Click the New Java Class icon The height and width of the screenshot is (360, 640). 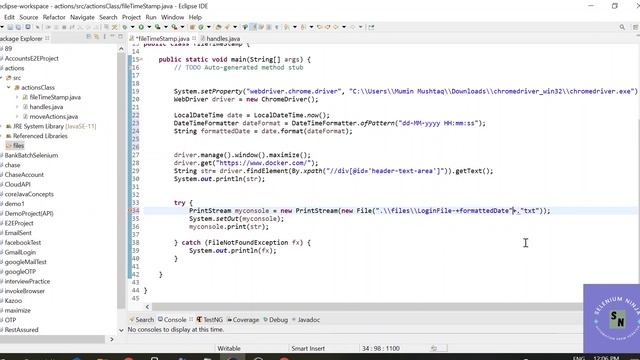pyautogui.click(x=201, y=27)
